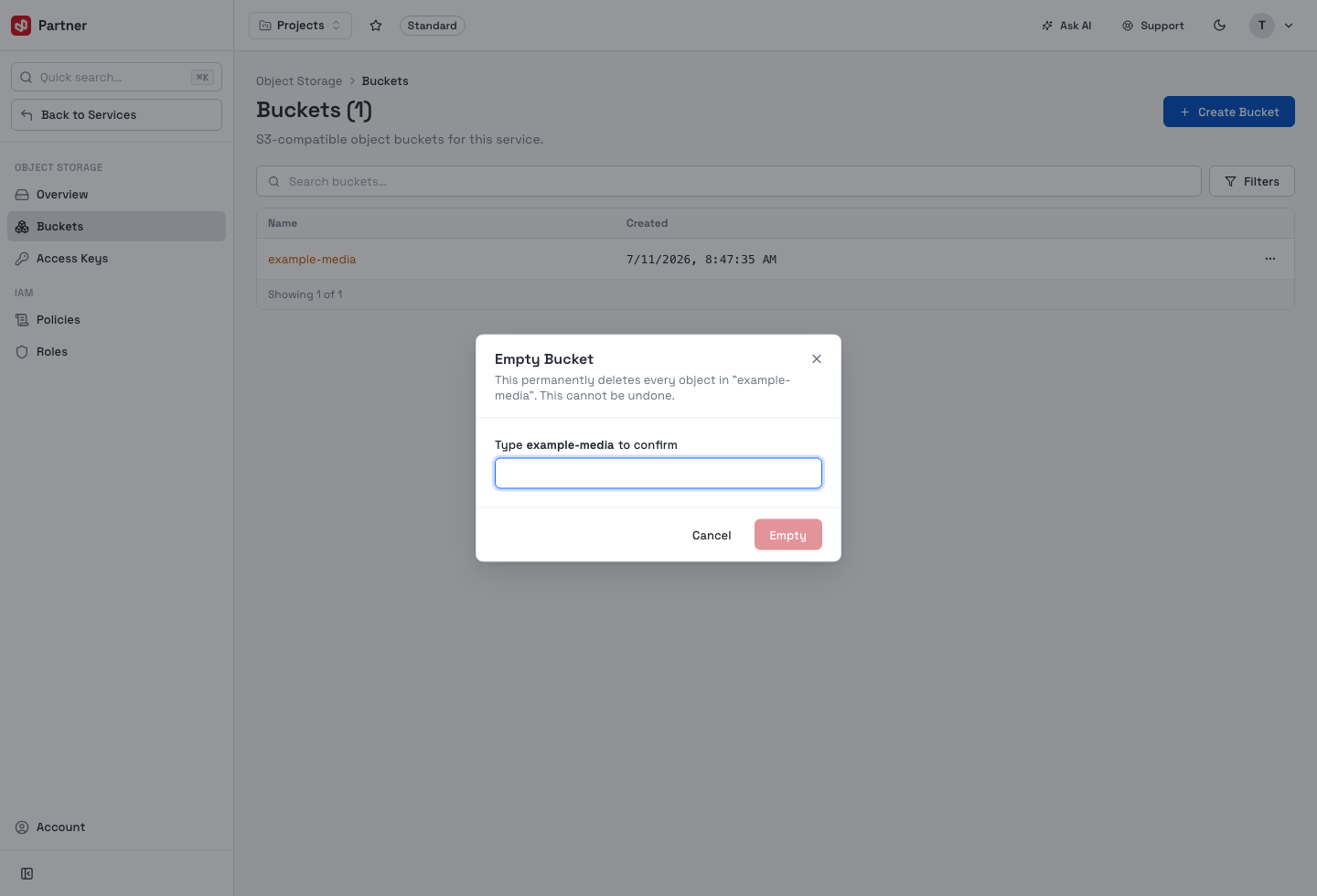1317x896 pixels.
Task: Open example-media bucket link
Action: [x=312, y=260]
